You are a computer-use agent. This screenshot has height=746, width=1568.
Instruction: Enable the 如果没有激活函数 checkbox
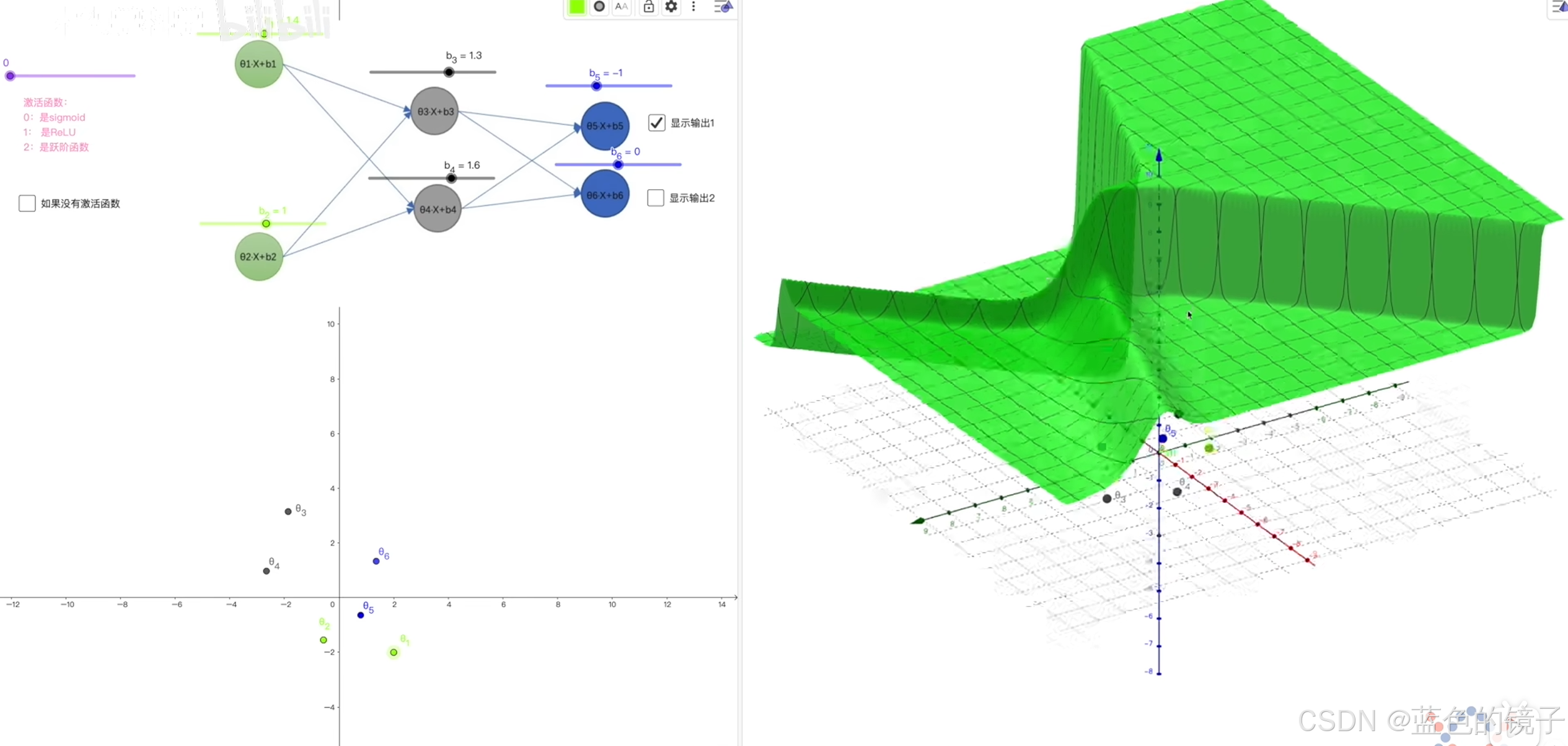[x=27, y=203]
